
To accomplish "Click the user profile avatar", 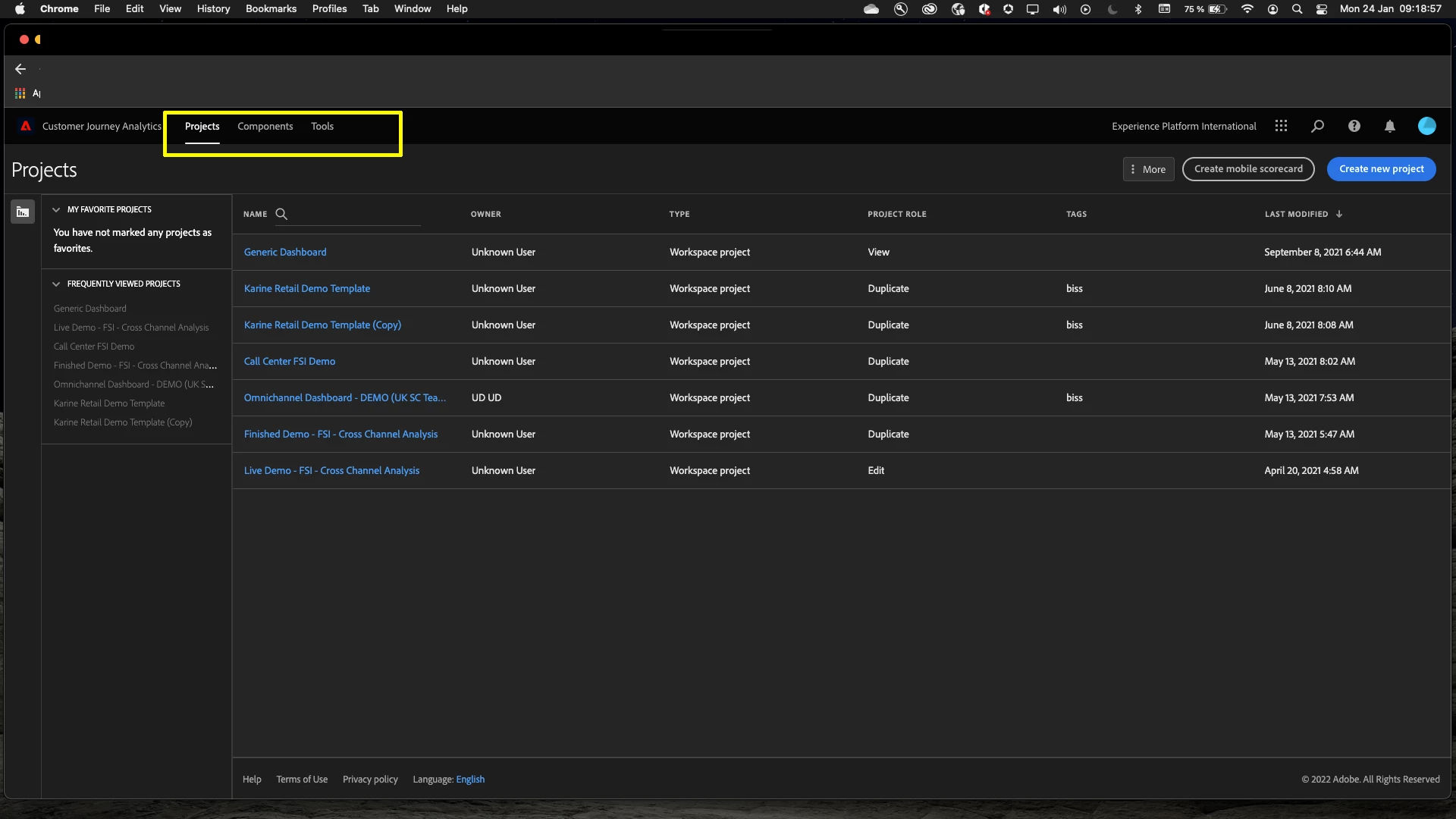I will tap(1426, 126).
